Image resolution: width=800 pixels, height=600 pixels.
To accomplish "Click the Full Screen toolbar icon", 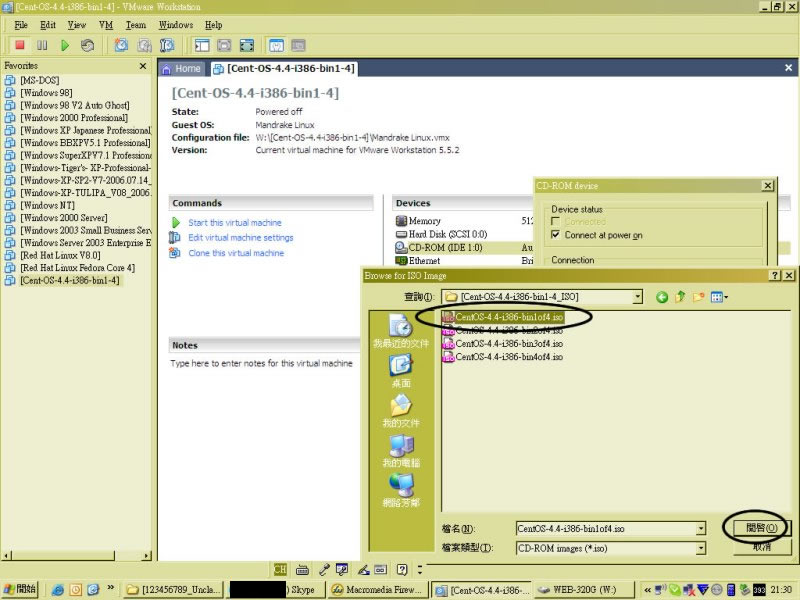I will click(x=224, y=45).
